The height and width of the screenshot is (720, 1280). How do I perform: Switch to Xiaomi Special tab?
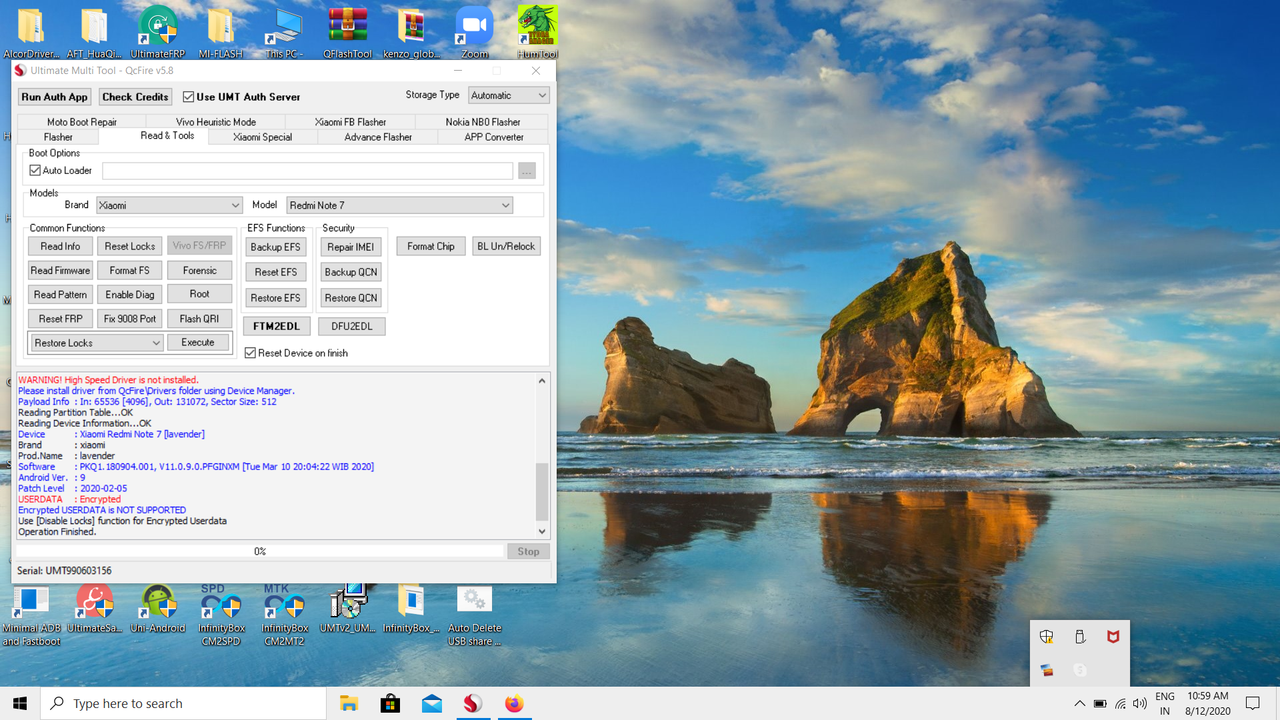point(262,137)
